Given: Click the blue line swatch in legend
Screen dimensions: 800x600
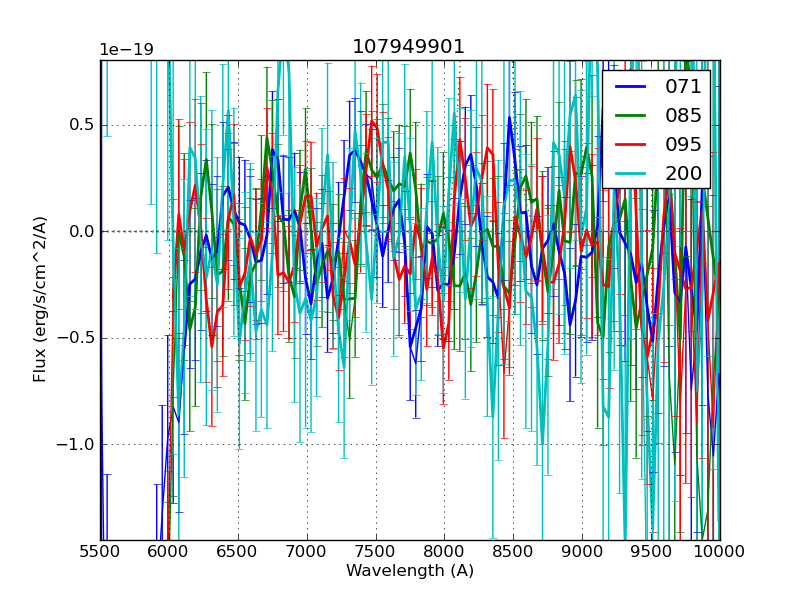Looking at the screenshot, I should click(x=630, y=87).
